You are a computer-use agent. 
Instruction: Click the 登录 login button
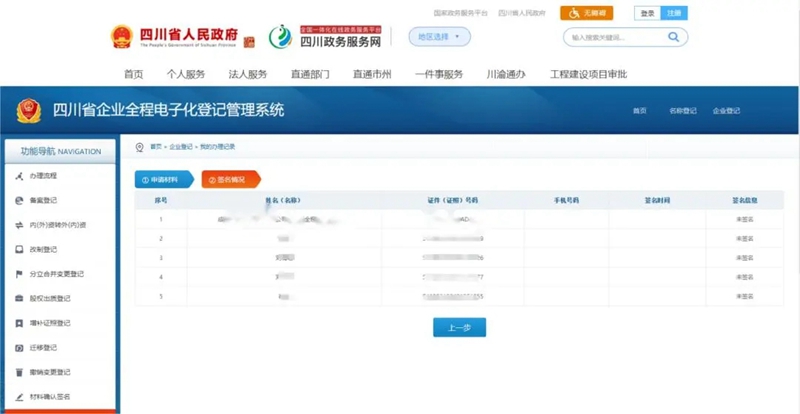pos(647,13)
